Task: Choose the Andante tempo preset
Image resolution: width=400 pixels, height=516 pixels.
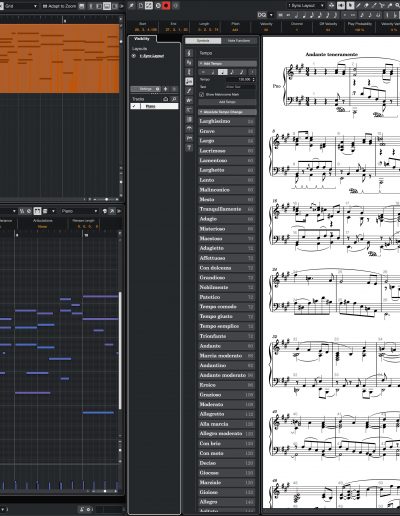Action: pyautogui.click(x=227, y=346)
